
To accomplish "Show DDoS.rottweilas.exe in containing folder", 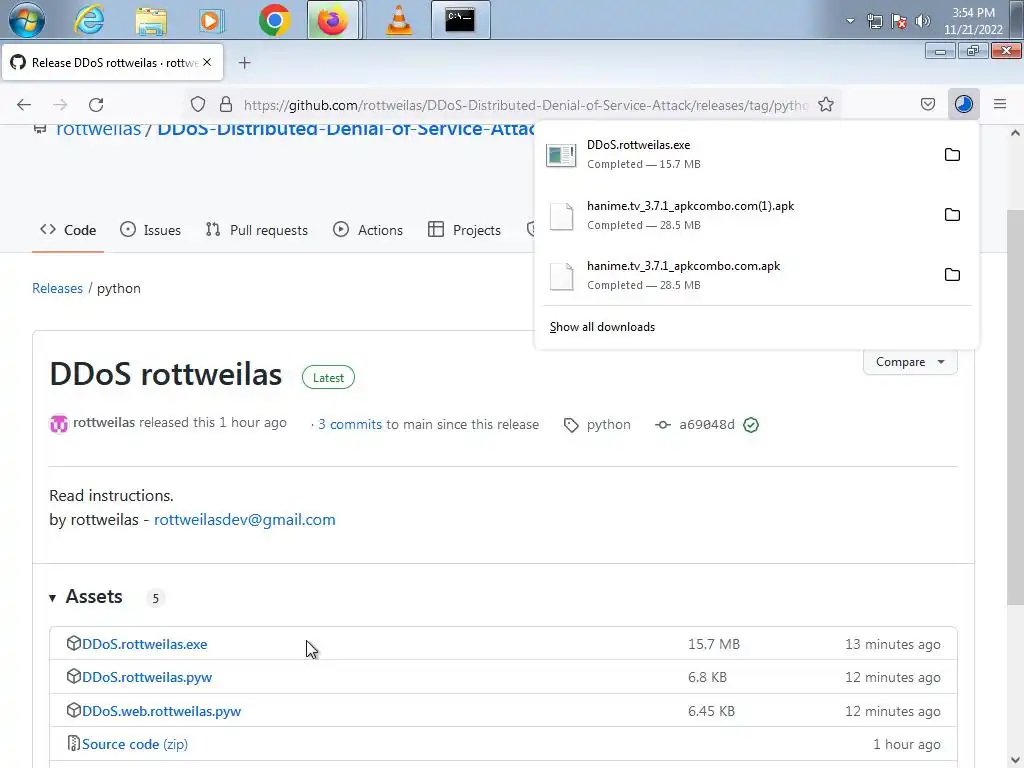I will (x=952, y=155).
